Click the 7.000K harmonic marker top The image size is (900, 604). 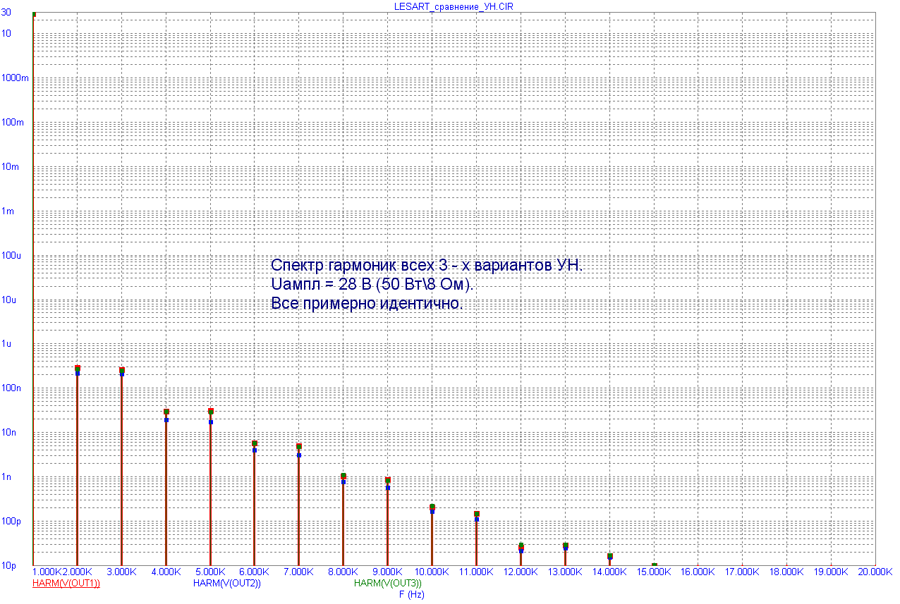[x=299, y=446]
